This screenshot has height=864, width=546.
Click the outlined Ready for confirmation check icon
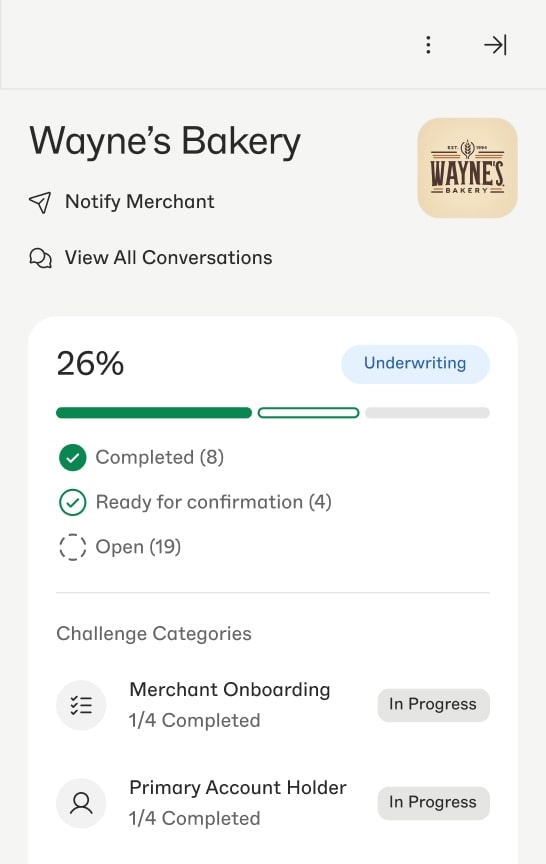click(73, 502)
